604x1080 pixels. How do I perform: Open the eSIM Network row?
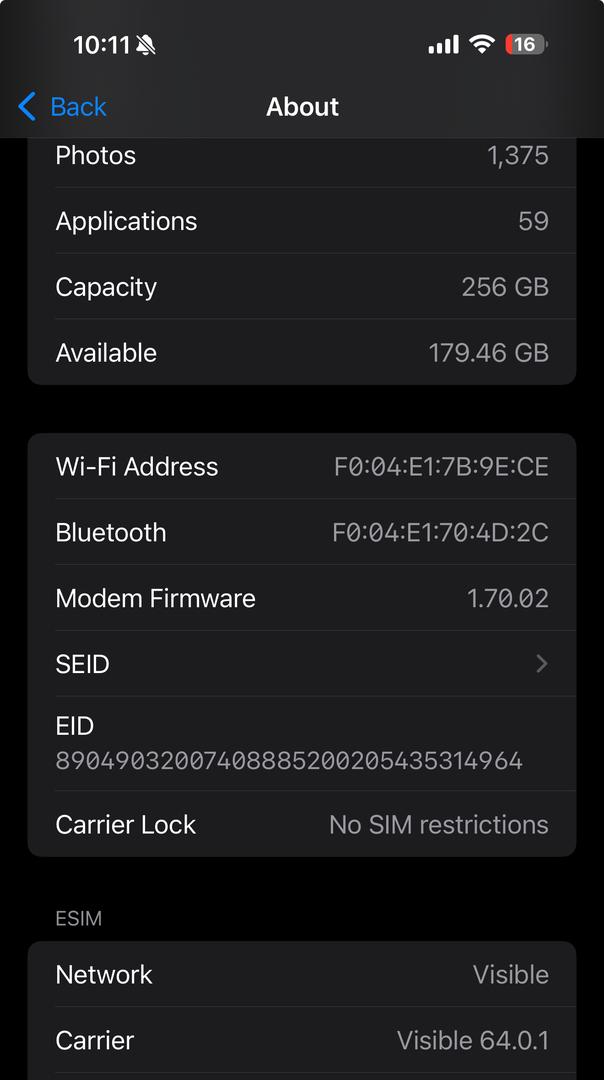coord(300,975)
